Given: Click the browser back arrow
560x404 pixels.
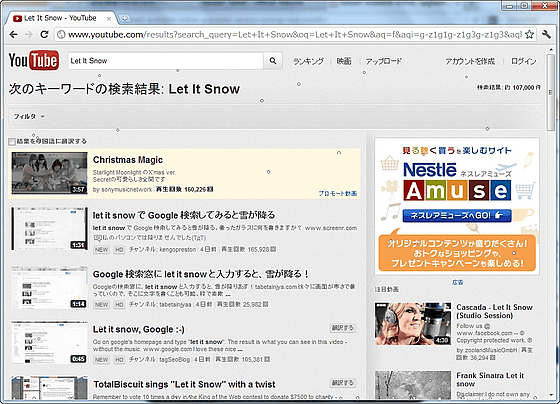Looking at the screenshot, I should (x=14, y=34).
